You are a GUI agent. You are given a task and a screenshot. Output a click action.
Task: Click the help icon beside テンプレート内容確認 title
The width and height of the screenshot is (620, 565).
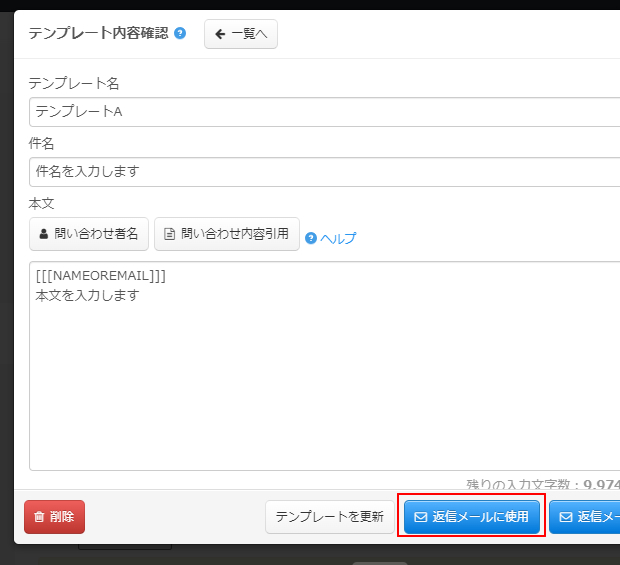[180, 33]
